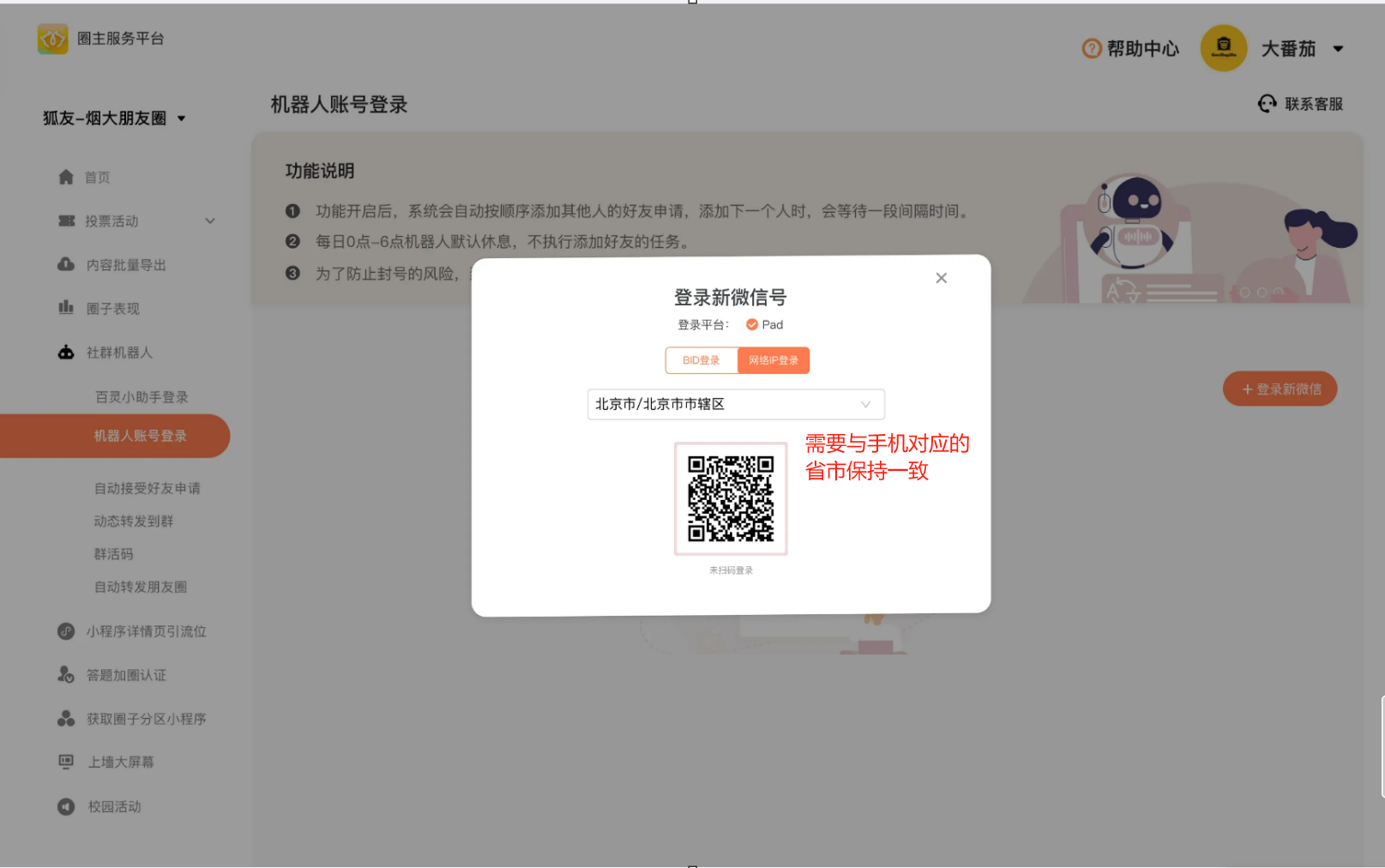Click the 大番茄 username

coord(1288,49)
